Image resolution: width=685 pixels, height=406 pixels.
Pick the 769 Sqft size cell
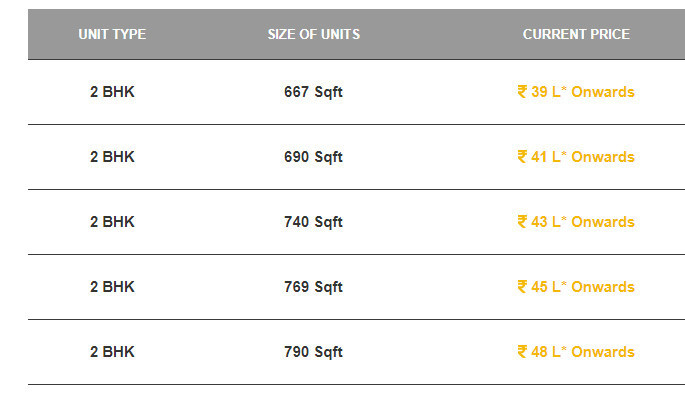click(x=313, y=287)
